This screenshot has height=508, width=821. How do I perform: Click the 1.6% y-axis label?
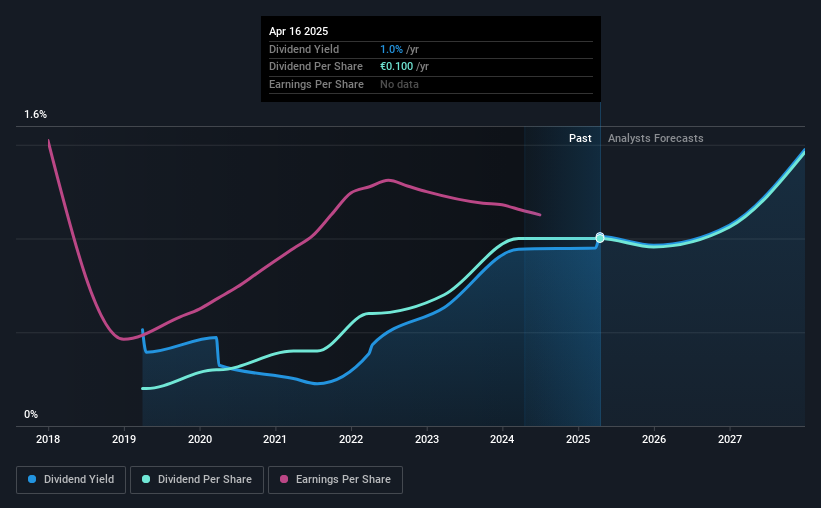[36, 115]
